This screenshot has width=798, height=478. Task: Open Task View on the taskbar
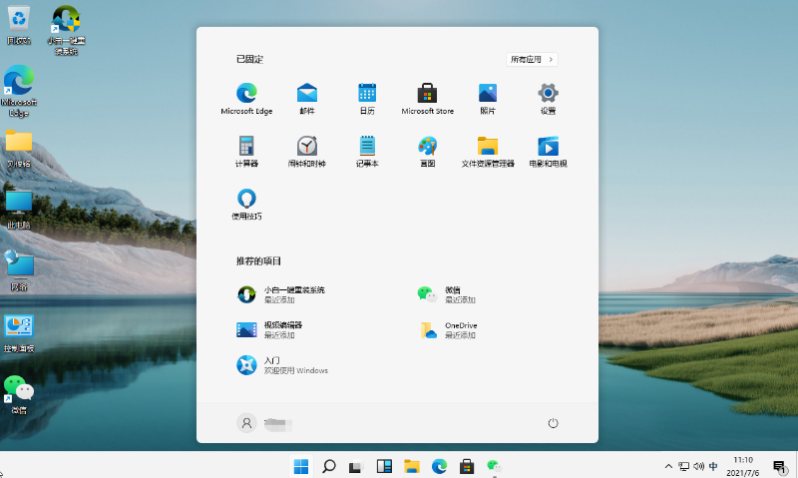(356, 466)
